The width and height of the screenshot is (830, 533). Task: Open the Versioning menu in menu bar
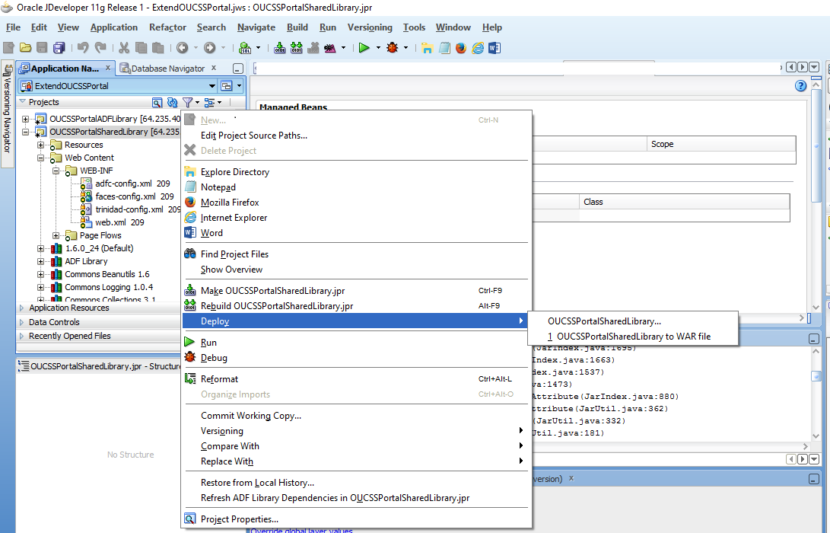click(369, 28)
